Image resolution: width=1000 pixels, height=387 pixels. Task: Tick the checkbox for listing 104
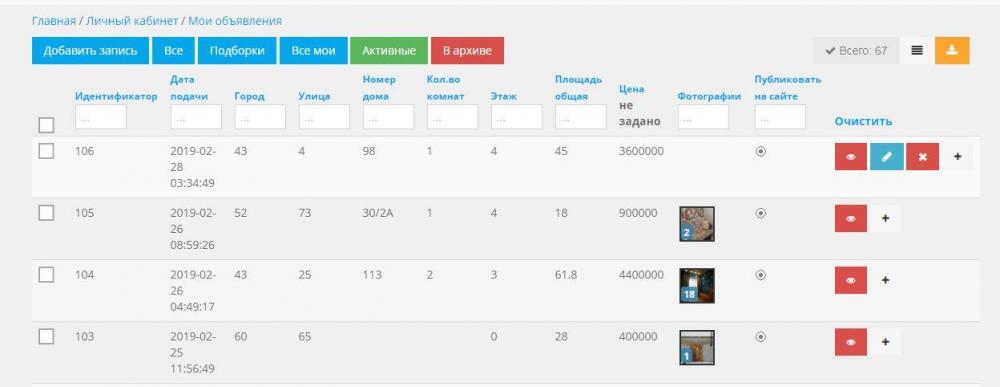[x=46, y=275]
